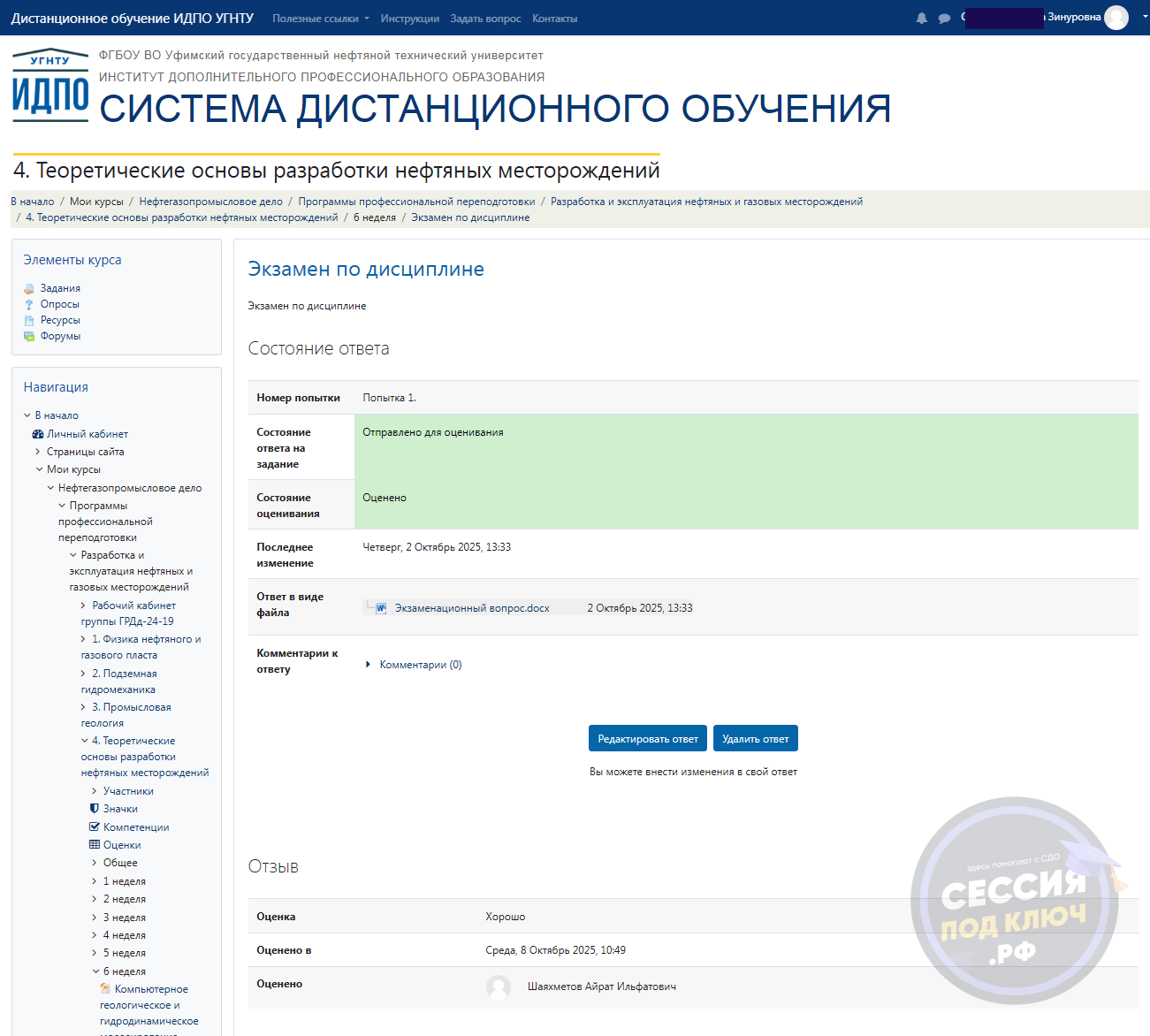The image size is (1150, 1036).
Task: Open the messages speech bubble icon
Action: coord(944,19)
